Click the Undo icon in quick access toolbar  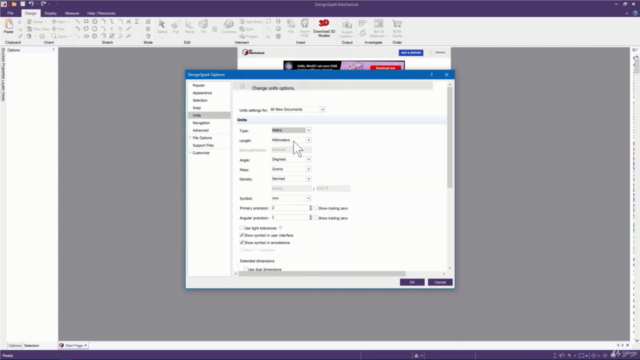point(31,4)
